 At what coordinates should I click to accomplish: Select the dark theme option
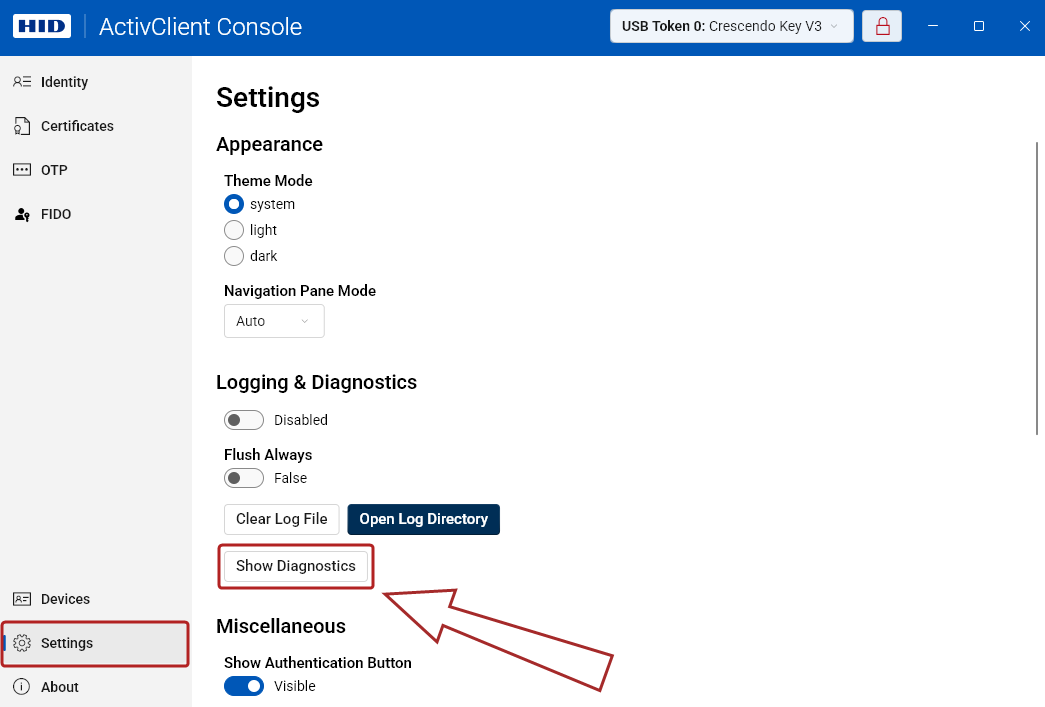point(234,256)
